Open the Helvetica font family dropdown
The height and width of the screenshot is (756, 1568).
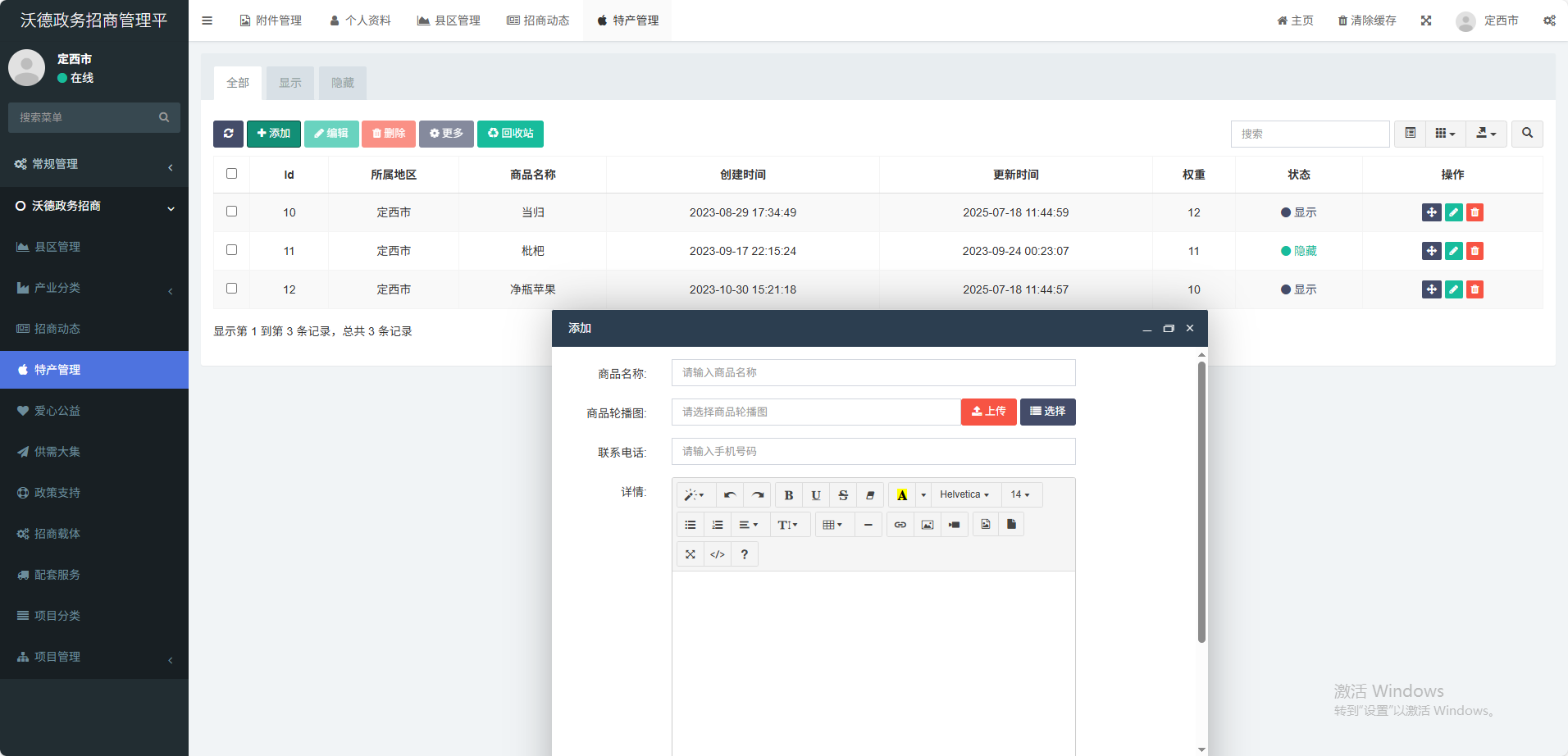point(964,495)
